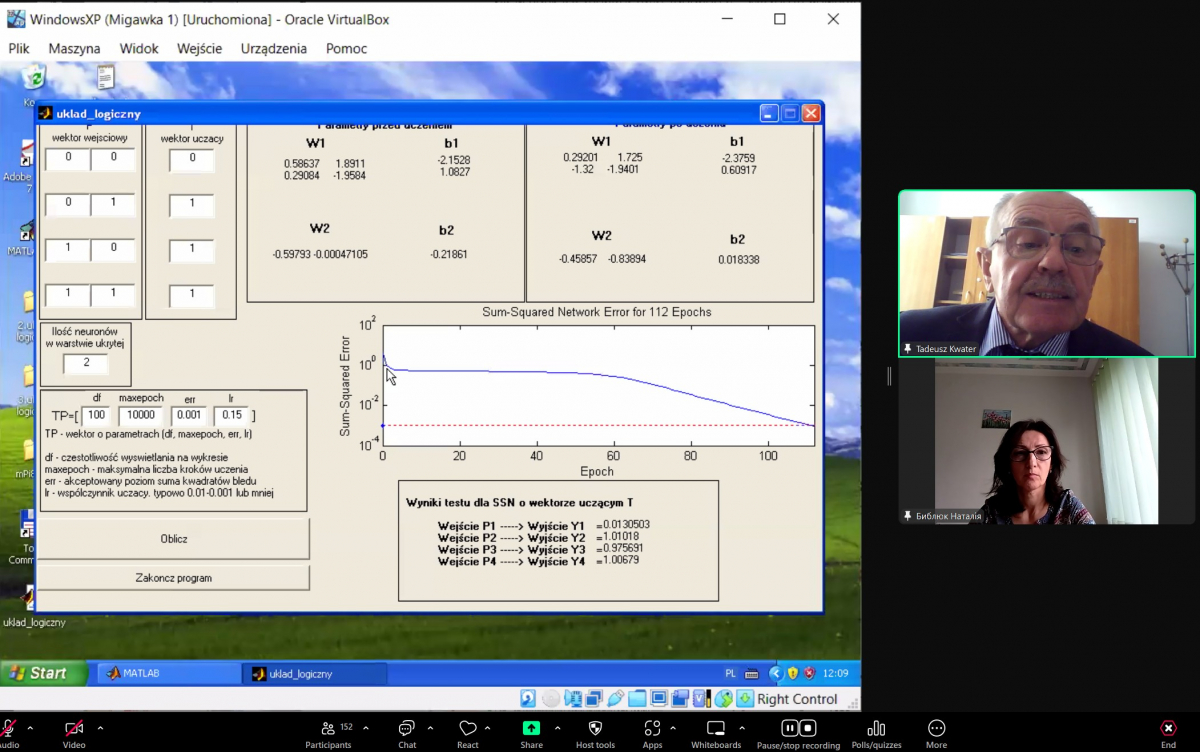The image size is (1200, 752).
Task: Click the VirtualBox USB device status icon
Action: pos(615,699)
